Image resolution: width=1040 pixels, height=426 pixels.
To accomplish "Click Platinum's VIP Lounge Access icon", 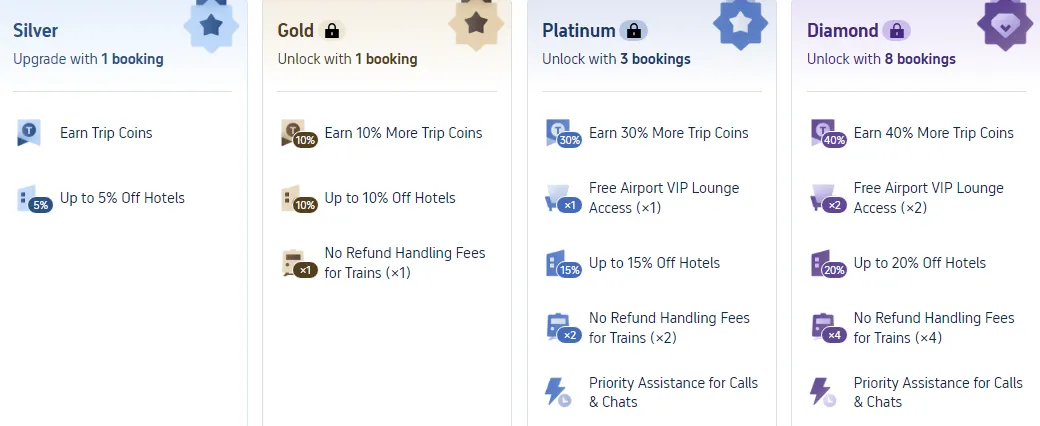I will pos(561,199).
